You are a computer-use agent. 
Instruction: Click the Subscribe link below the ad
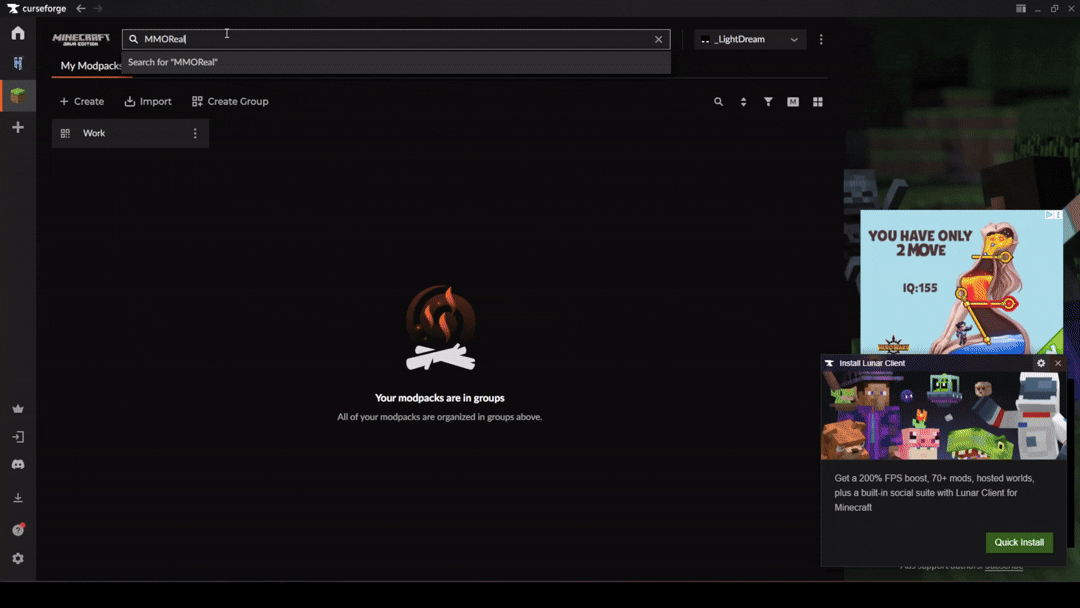[1004, 567]
